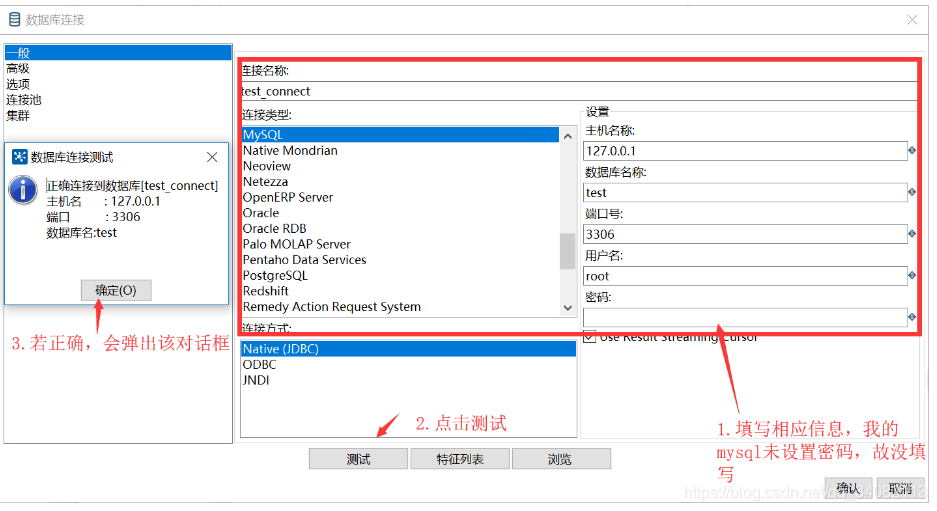This screenshot has height=511, width=937.
Task: Select MySQL connection type
Action: click(x=400, y=135)
